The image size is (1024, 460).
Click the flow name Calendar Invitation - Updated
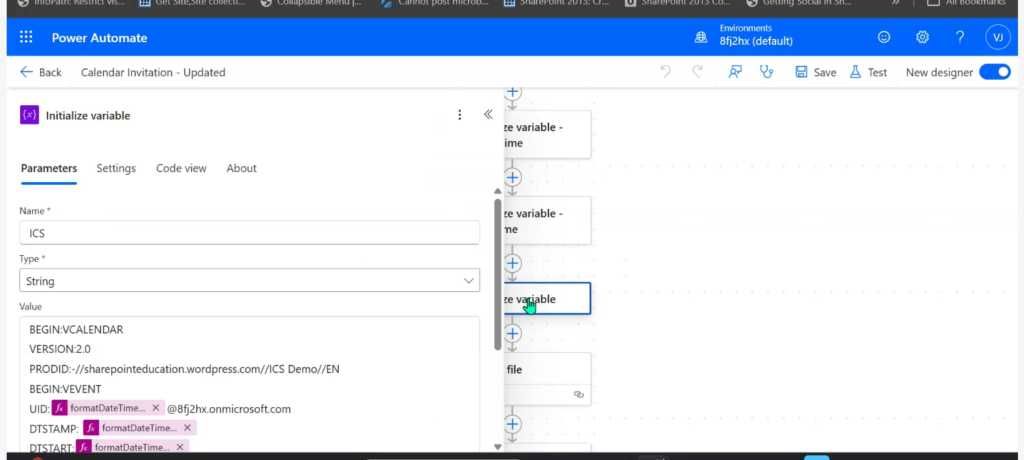coord(153,73)
